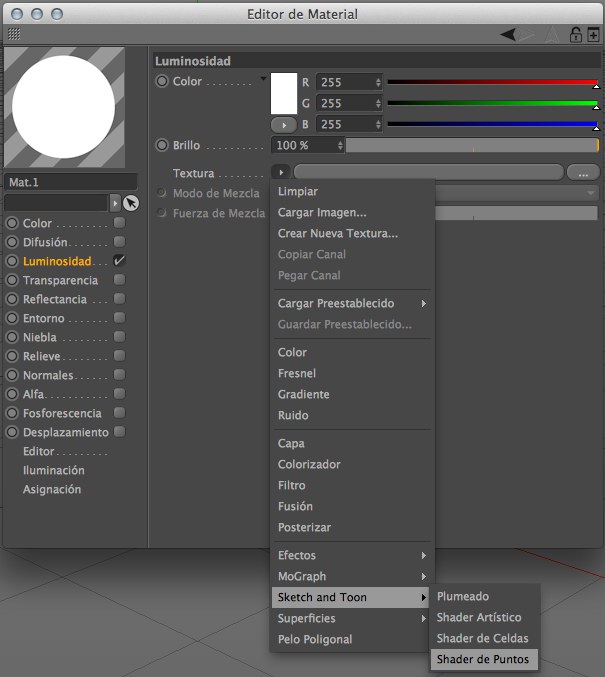Viewport: 605px width, 677px height.
Task: Click the three-dots browse button for Textura
Action: [582, 173]
